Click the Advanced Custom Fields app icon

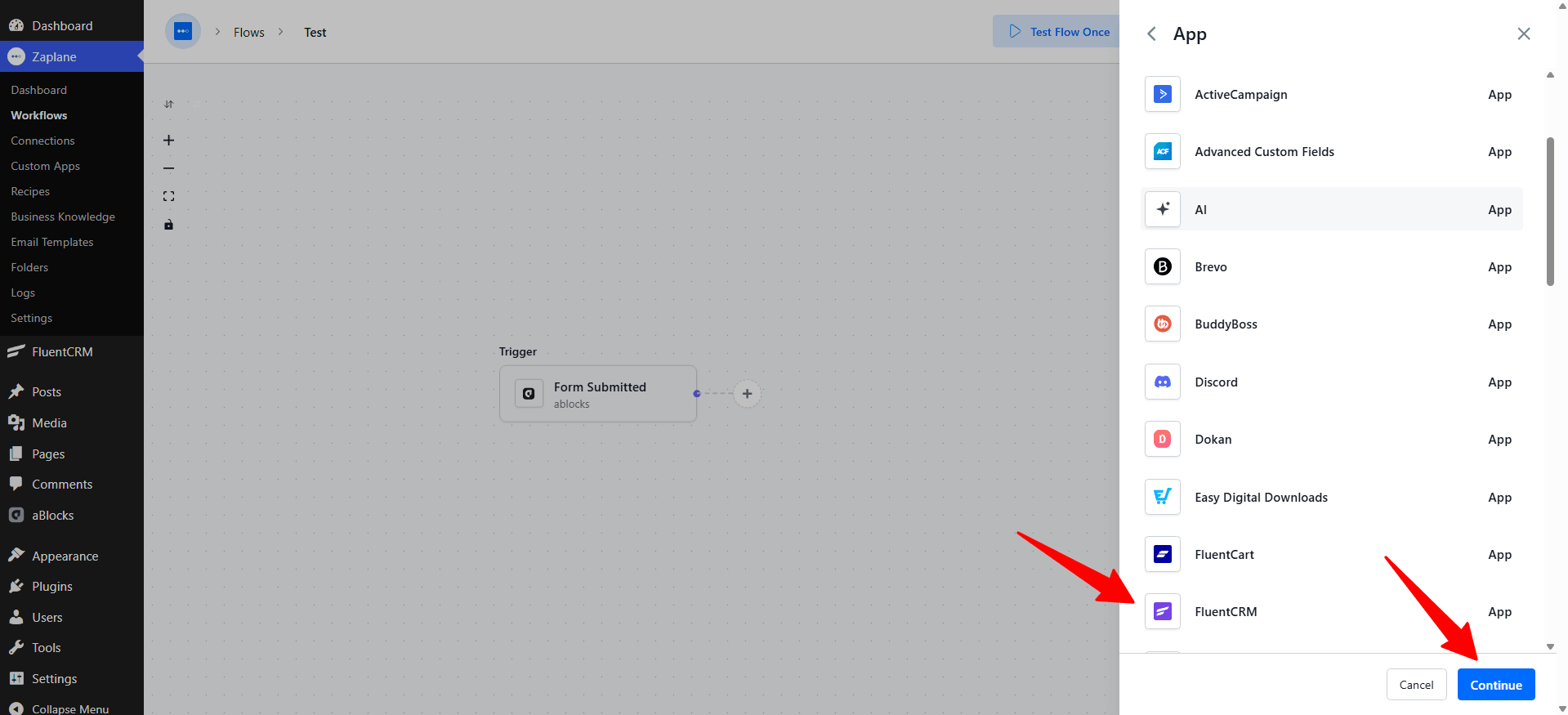[x=1162, y=152]
